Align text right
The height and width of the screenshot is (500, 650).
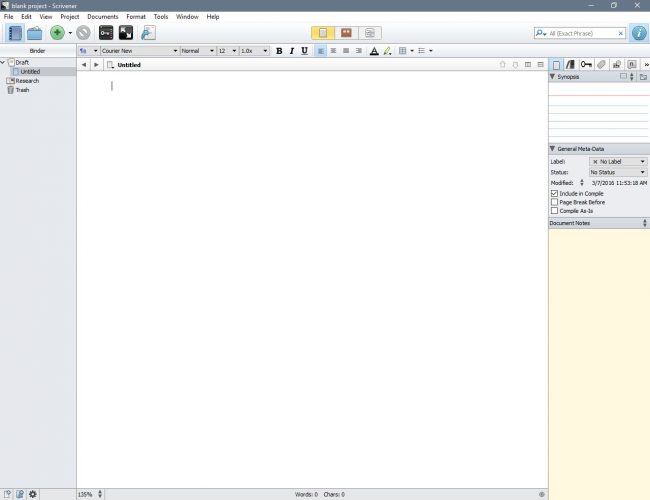click(359, 51)
